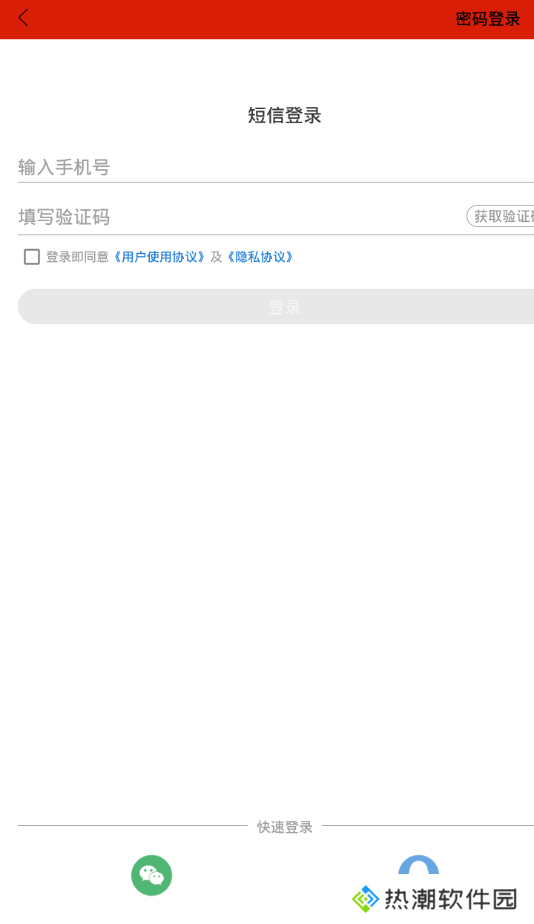Open the 《用户使用协议》 link
This screenshot has width=534, height=924.
(159, 257)
